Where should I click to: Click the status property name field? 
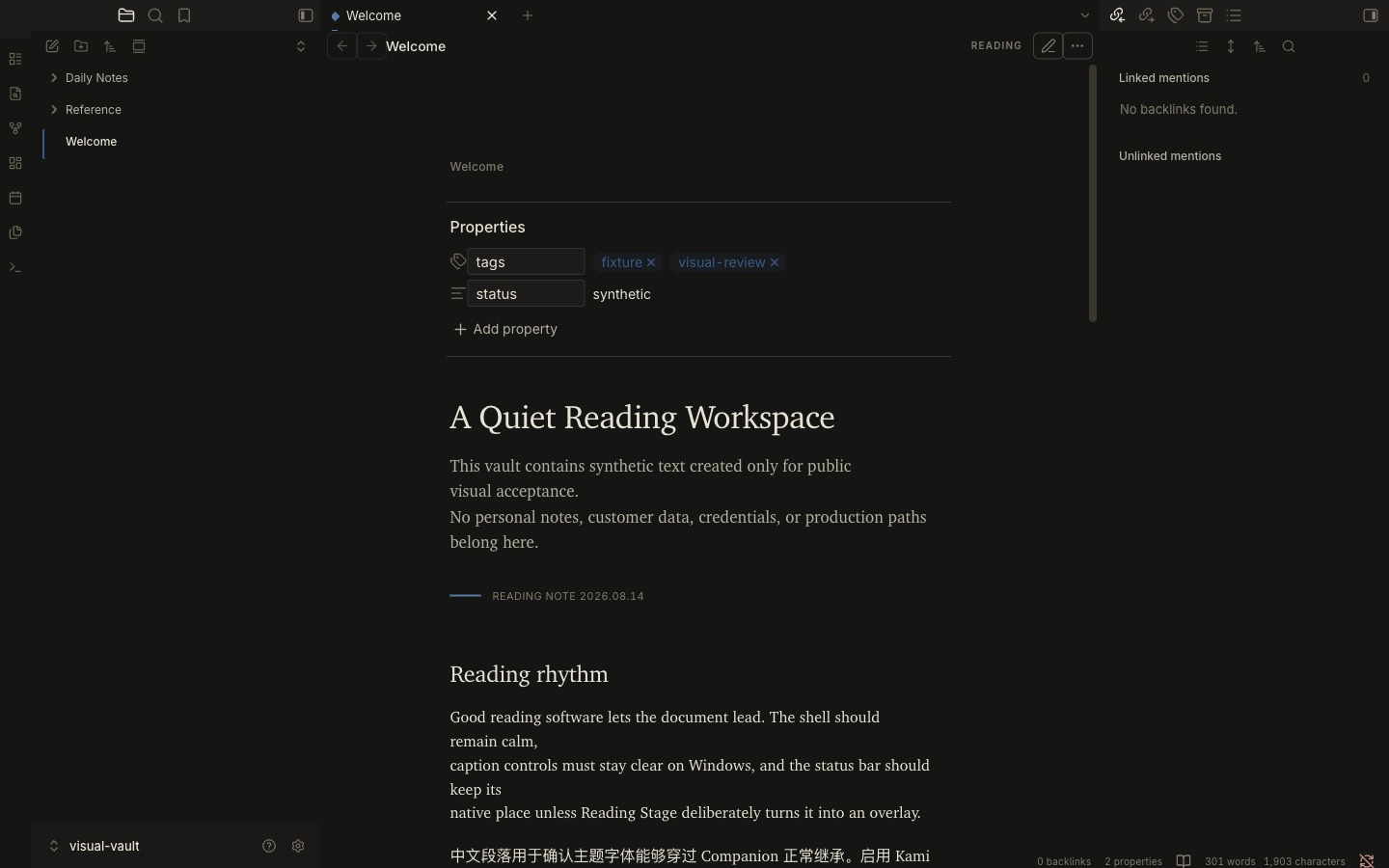tap(526, 294)
